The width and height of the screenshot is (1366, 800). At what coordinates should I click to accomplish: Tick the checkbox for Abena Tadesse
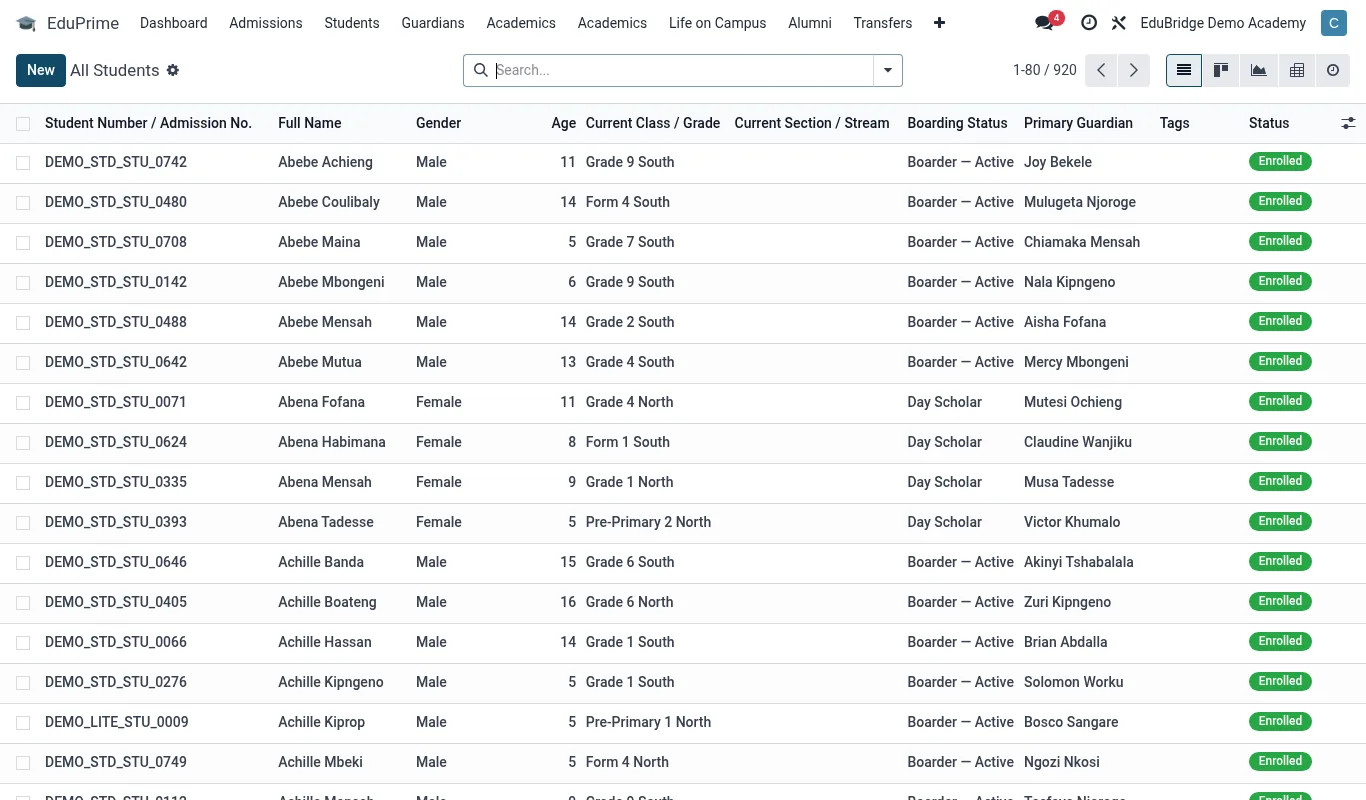pyautogui.click(x=23, y=523)
